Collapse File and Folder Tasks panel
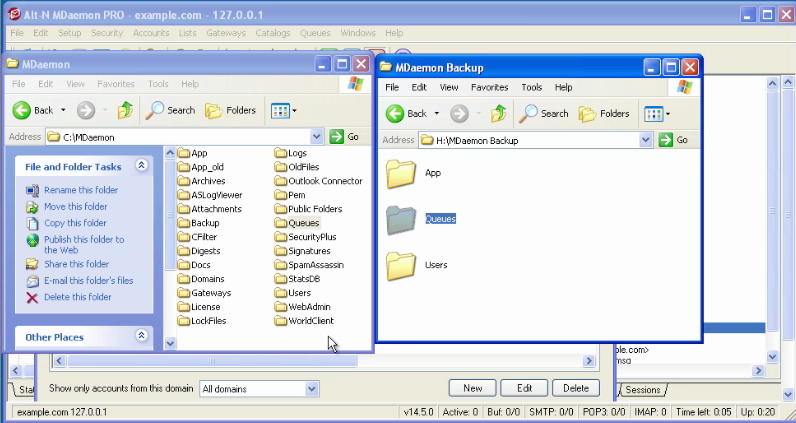Viewport: 796px width, 423px height. [x=142, y=166]
